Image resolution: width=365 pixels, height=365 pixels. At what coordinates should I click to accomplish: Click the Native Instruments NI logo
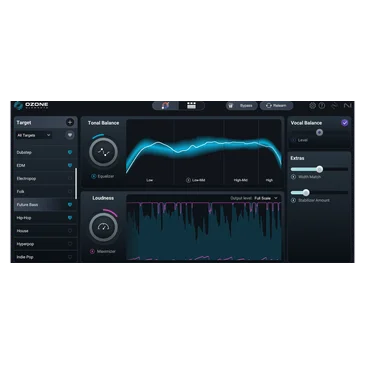(348, 106)
